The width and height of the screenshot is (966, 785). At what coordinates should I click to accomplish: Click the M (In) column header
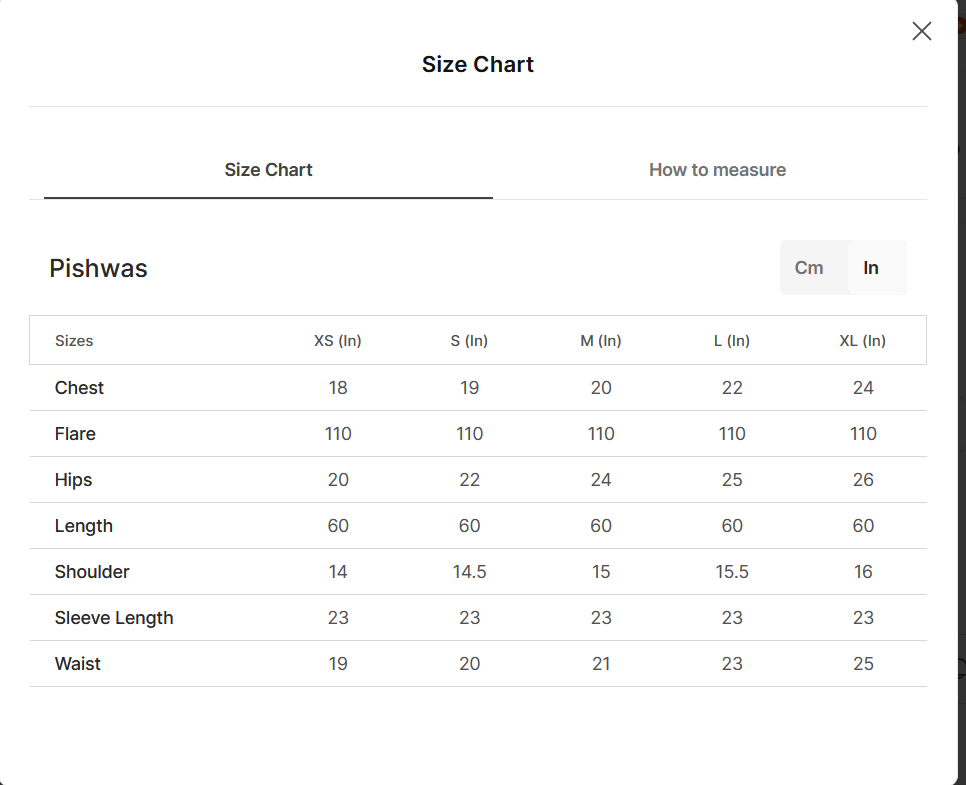tap(601, 341)
